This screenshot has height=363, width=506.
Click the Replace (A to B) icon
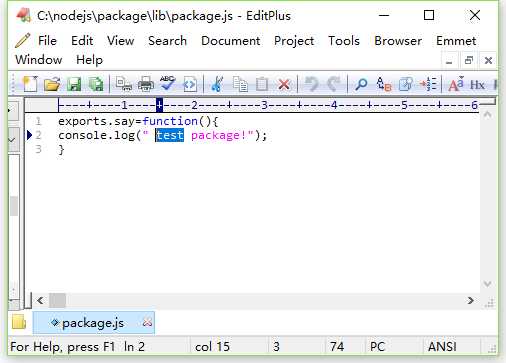tap(384, 84)
